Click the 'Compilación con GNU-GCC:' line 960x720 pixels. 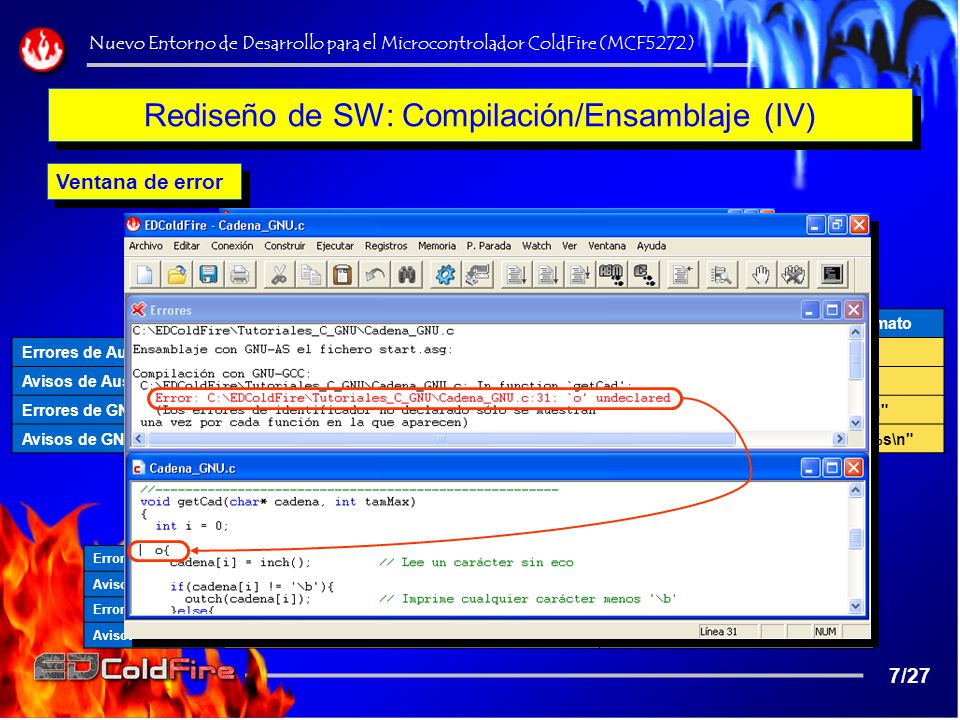pyautogui.click(x=222, y=374)
